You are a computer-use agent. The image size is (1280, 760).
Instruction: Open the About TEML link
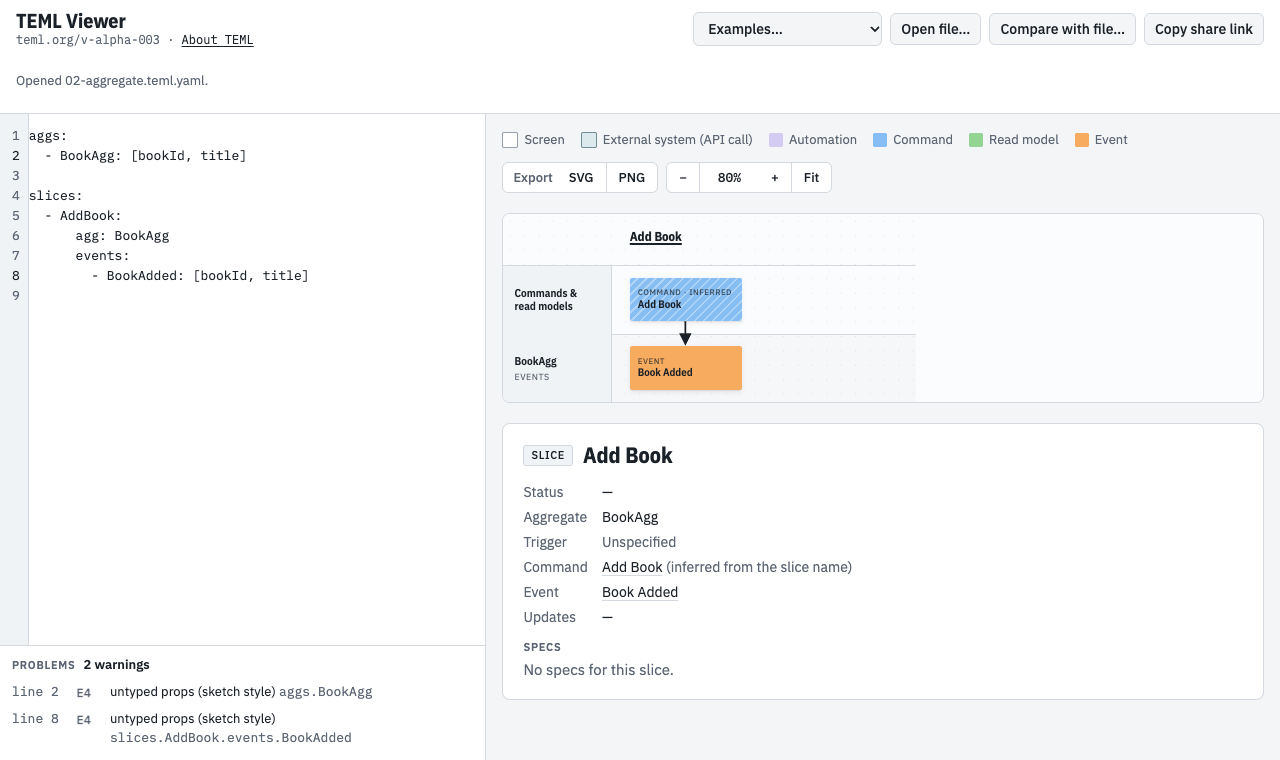[x=217, y=40]
